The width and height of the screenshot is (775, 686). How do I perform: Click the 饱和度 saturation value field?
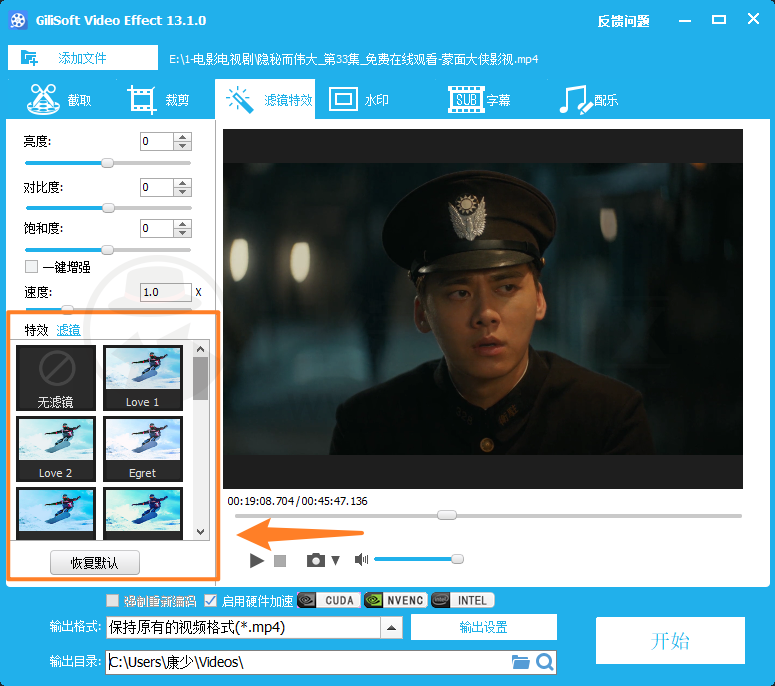coord(157,228)
